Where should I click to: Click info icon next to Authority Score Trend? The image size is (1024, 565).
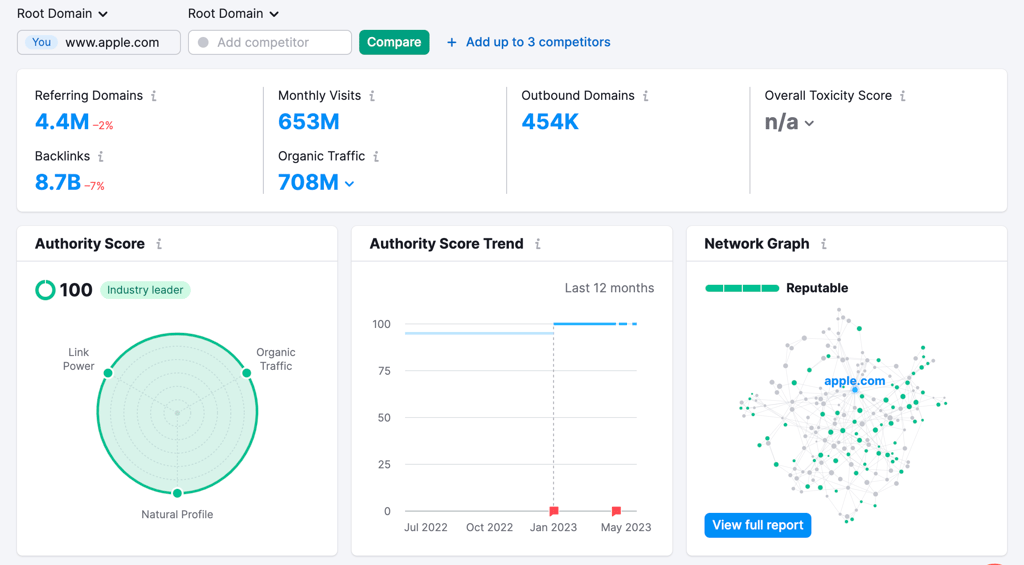click(538, 244)
